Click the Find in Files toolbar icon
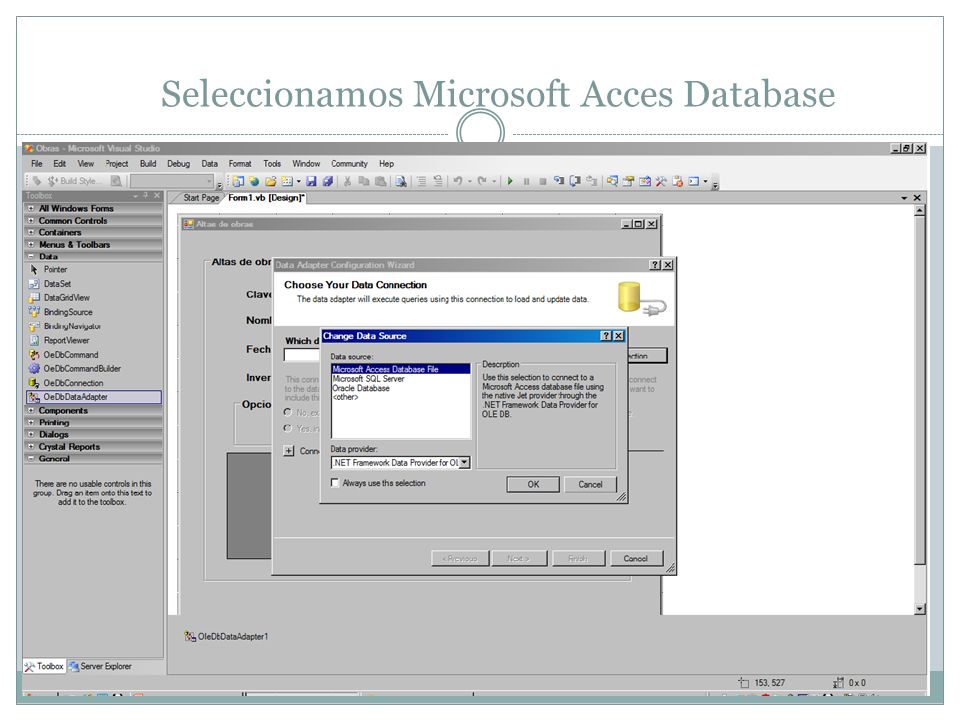The width and height of the screenshot is (960, 720). click(401, 181)
